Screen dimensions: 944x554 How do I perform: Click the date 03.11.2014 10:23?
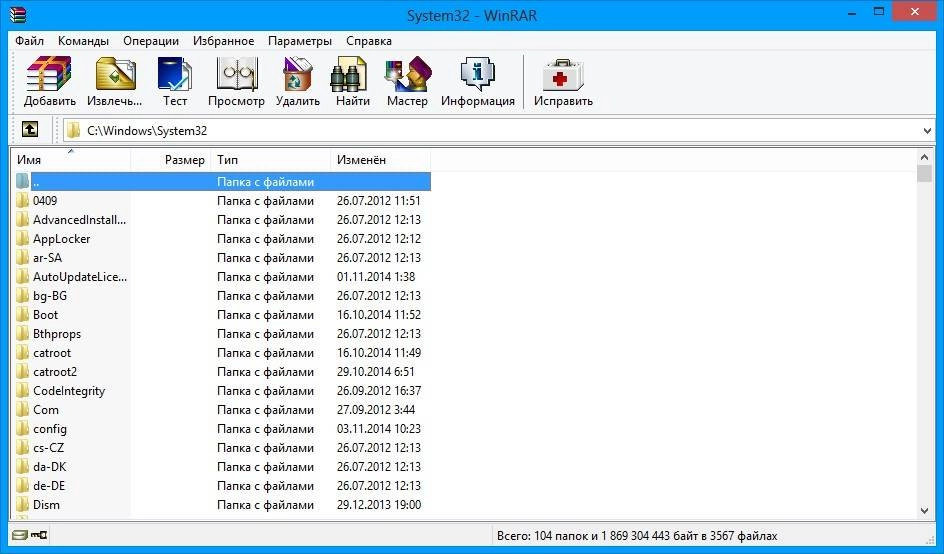click(x=379, y=429)
